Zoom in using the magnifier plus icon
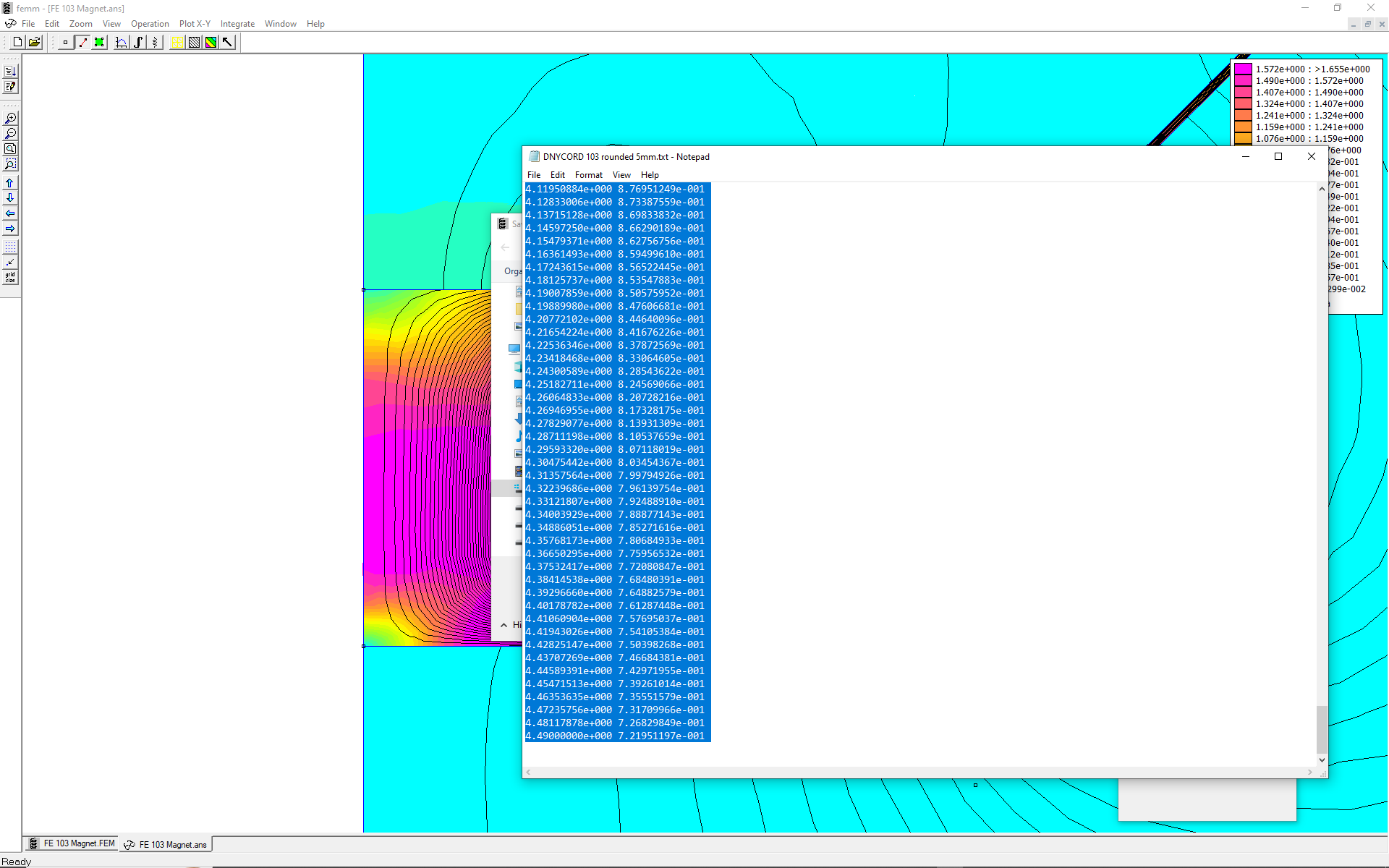The height and width of the screenshot is (868, 1389). pyautogui.click(x=10, y=118)
